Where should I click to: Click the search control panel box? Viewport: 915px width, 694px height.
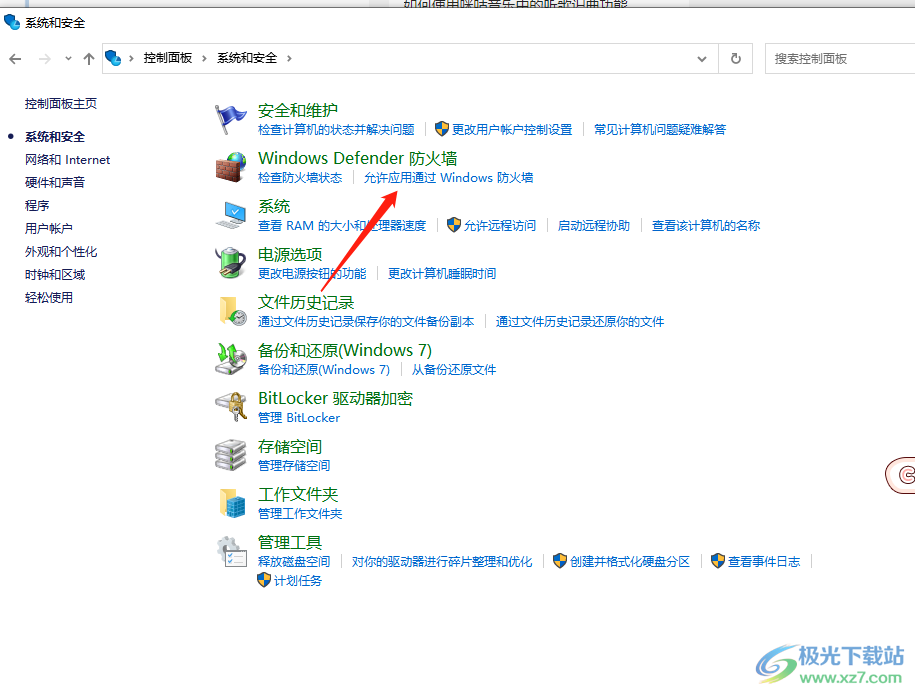pos(840,58)
